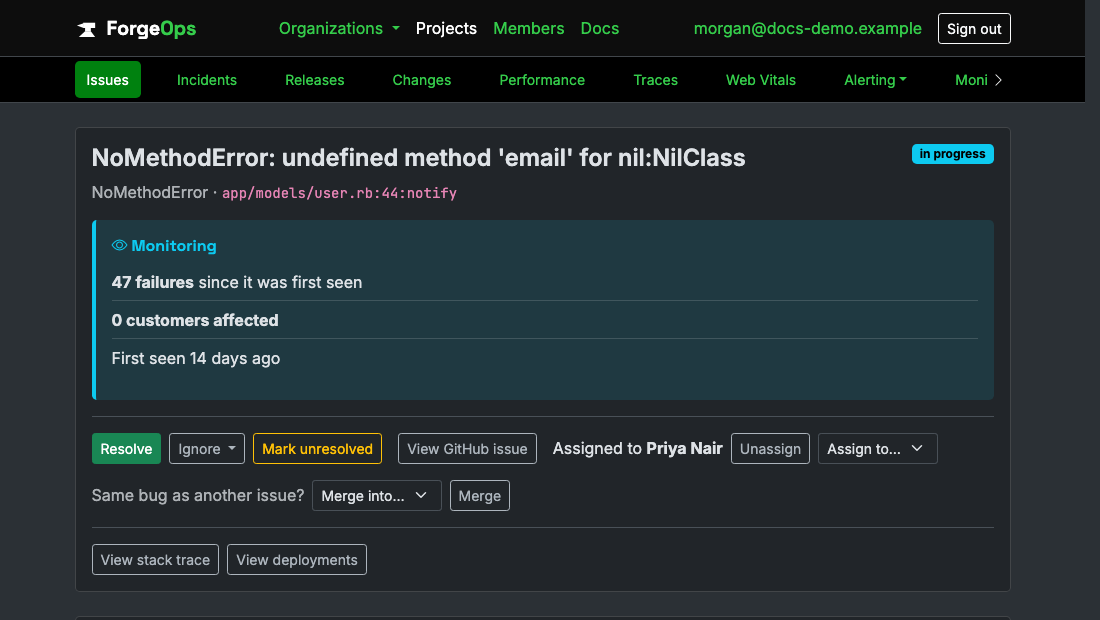Click the app/models/user.rb:44:notify code location
1100x620 pixels.
[340, 193]
